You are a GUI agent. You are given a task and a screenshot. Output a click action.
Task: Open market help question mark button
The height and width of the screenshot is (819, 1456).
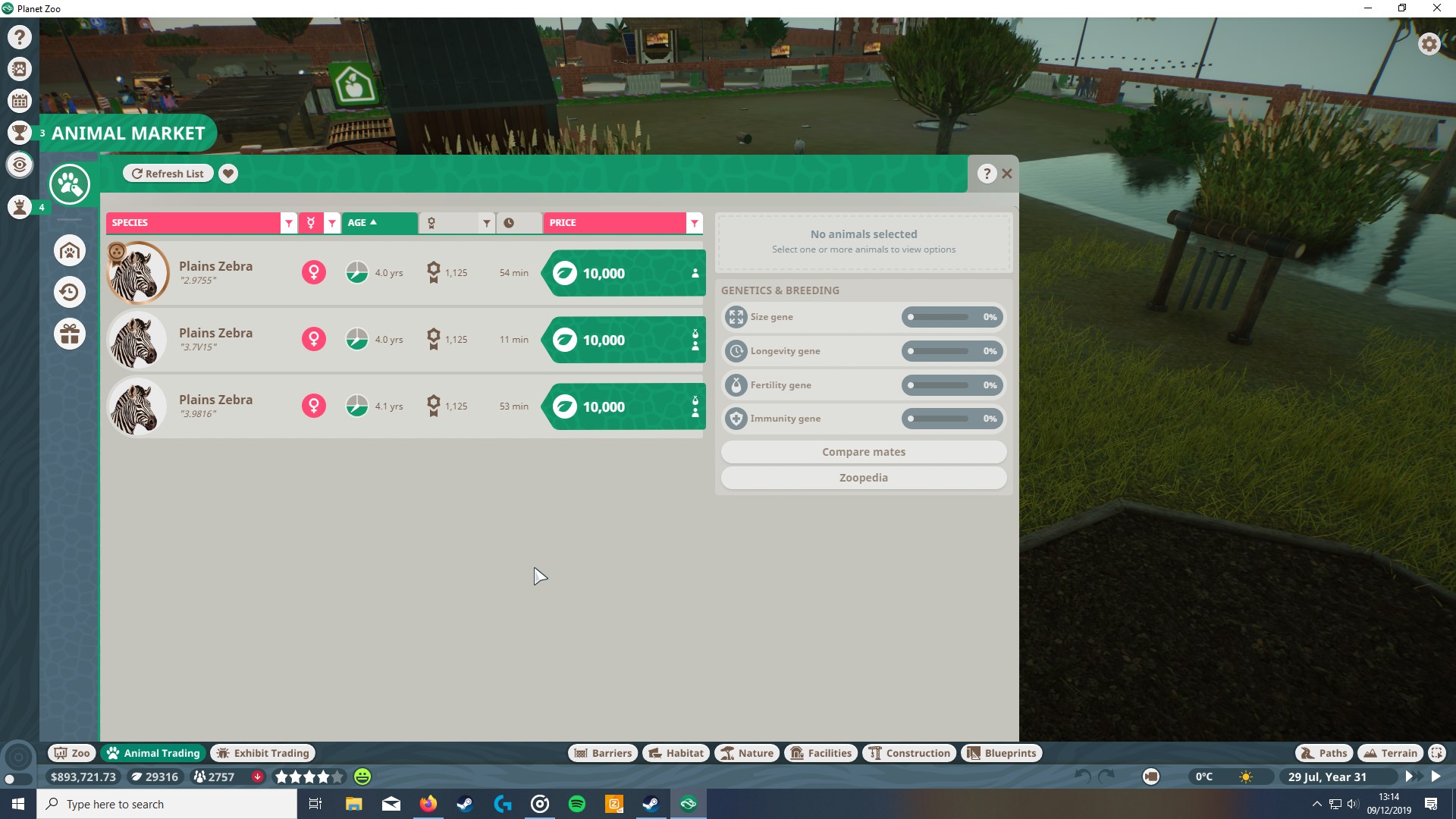pyautogui.click(x=986, y=174)
